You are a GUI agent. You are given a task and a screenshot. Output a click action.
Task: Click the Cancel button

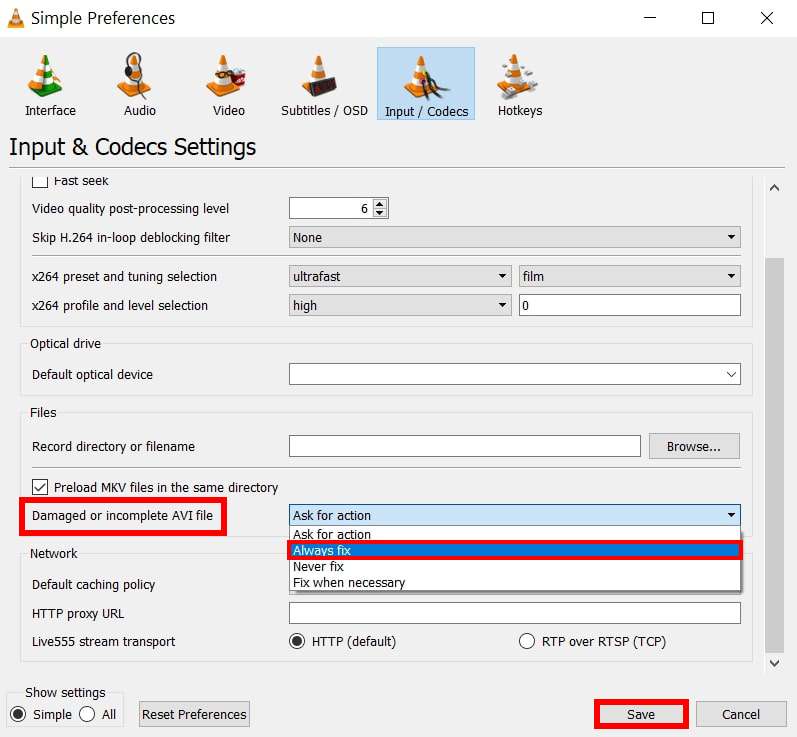click(741, 714)
